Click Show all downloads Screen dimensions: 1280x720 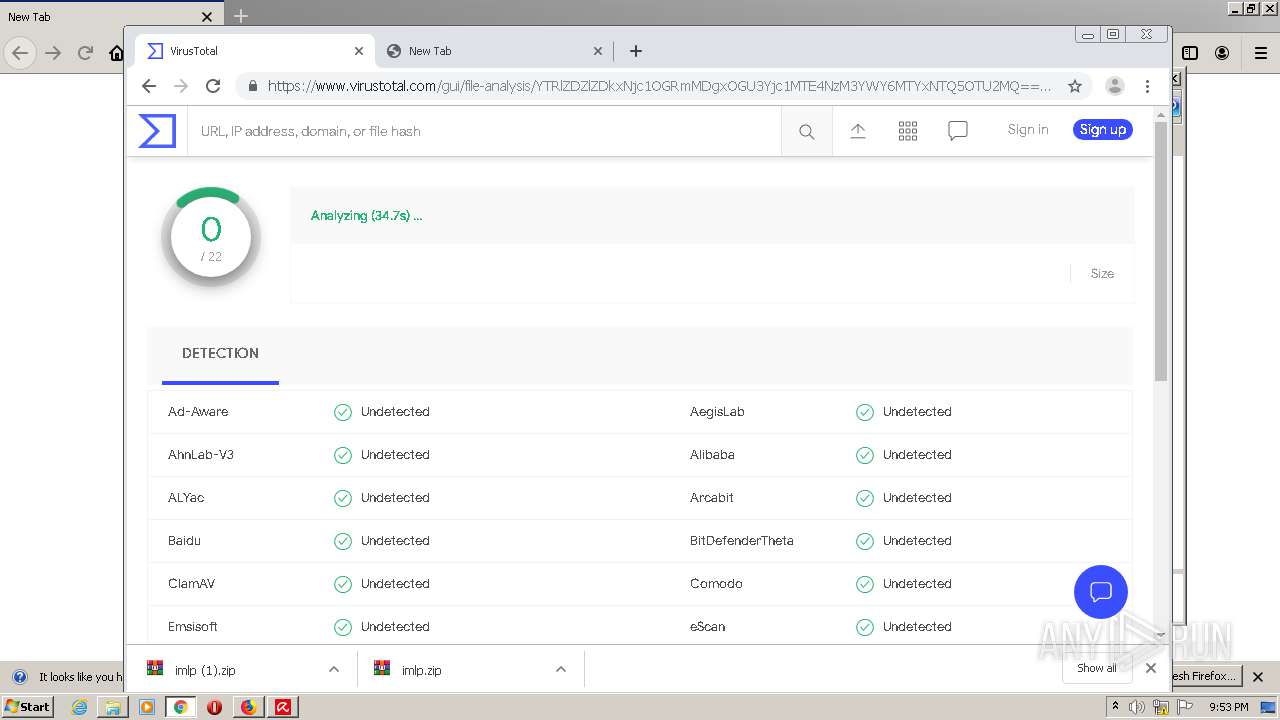coord(1097,668)
